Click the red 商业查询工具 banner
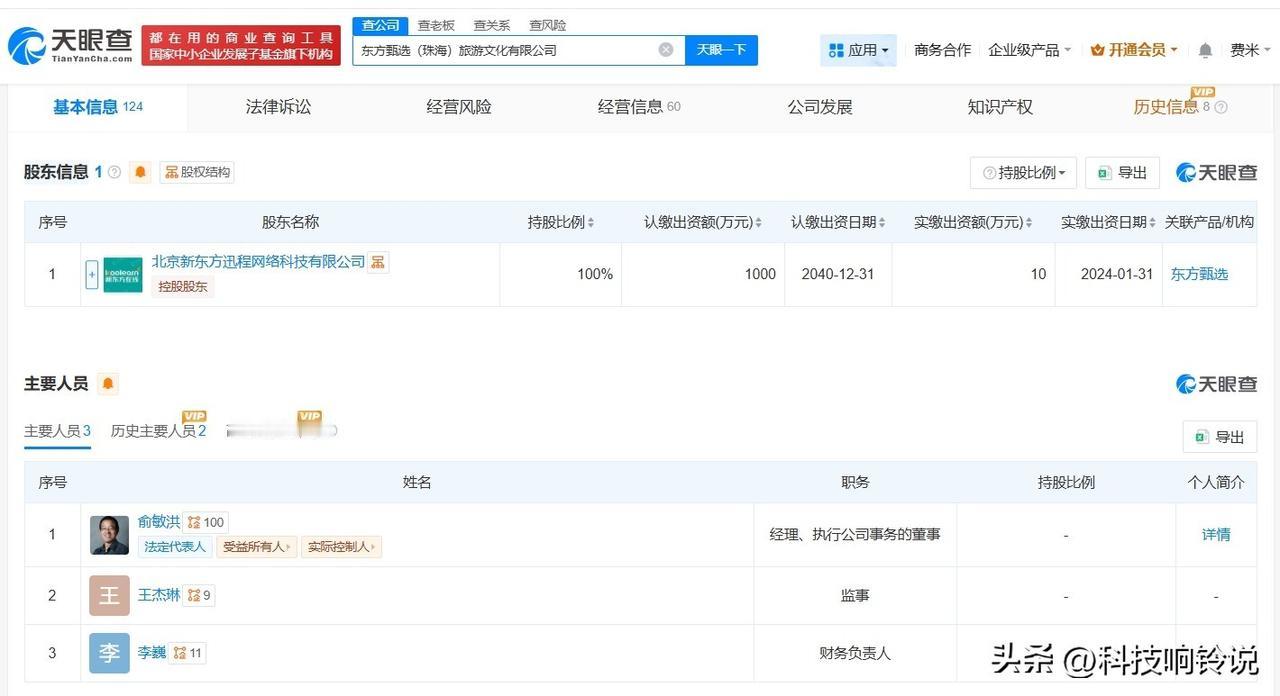Image resolution: width=1280 pixels, height=696 pixels. click(241, 46)
